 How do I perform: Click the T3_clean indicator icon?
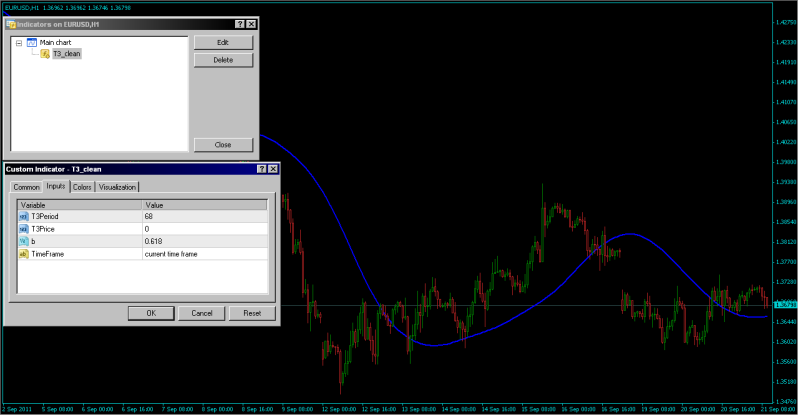pyautogui.click(x=45, y=53)
